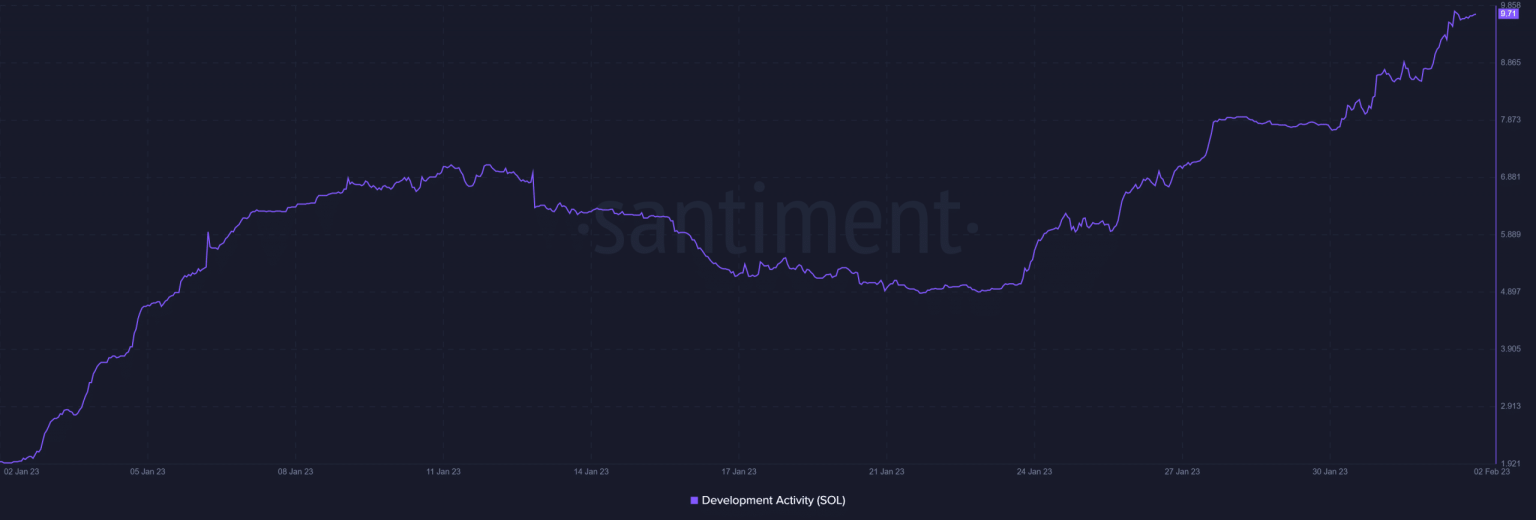Click the 21 Jan 23 axis label
The width and height of the screenshot is (1536, 520).
pyautogui.click(x=887, y=471)
